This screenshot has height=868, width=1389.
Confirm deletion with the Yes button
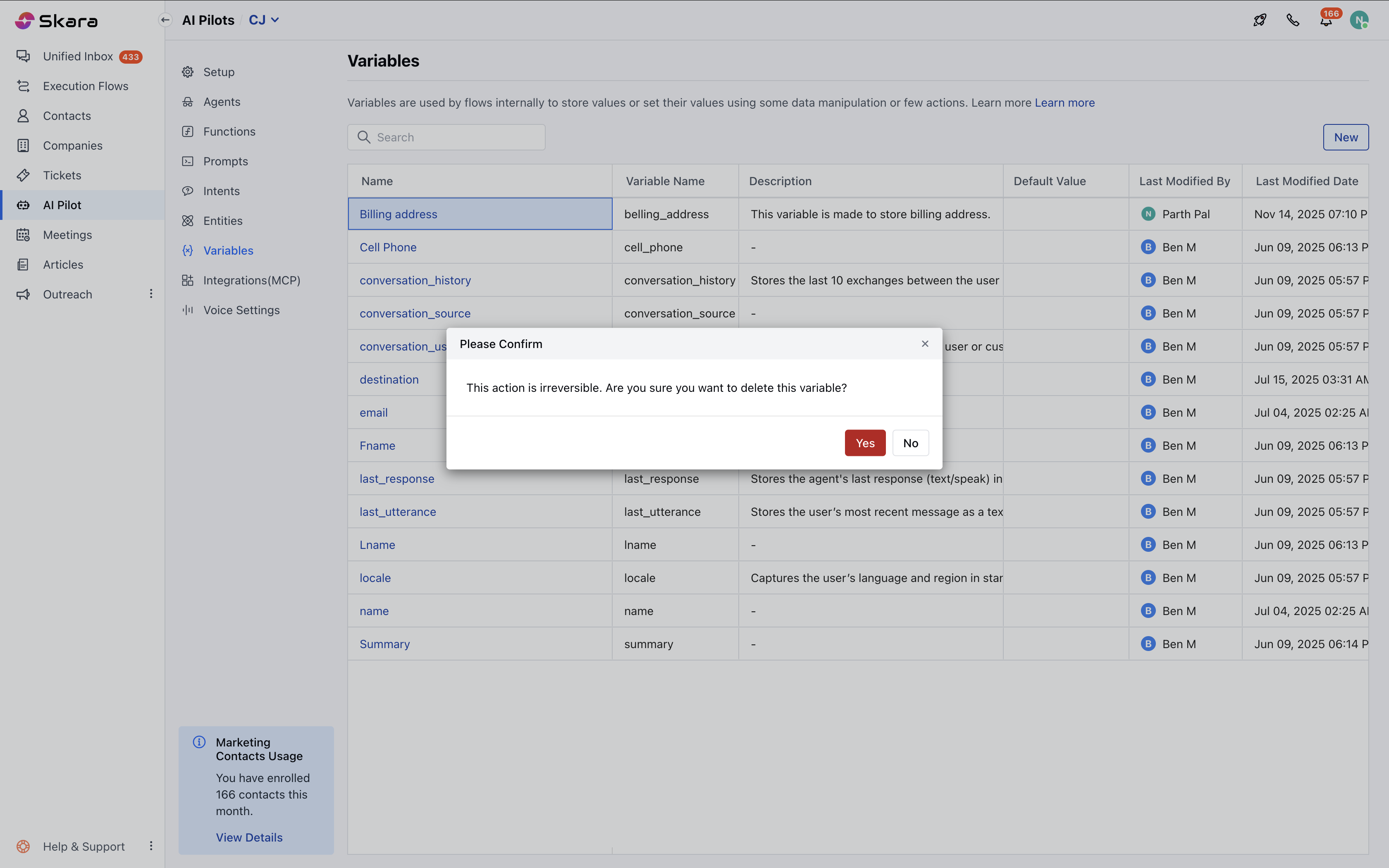point(864,443)
